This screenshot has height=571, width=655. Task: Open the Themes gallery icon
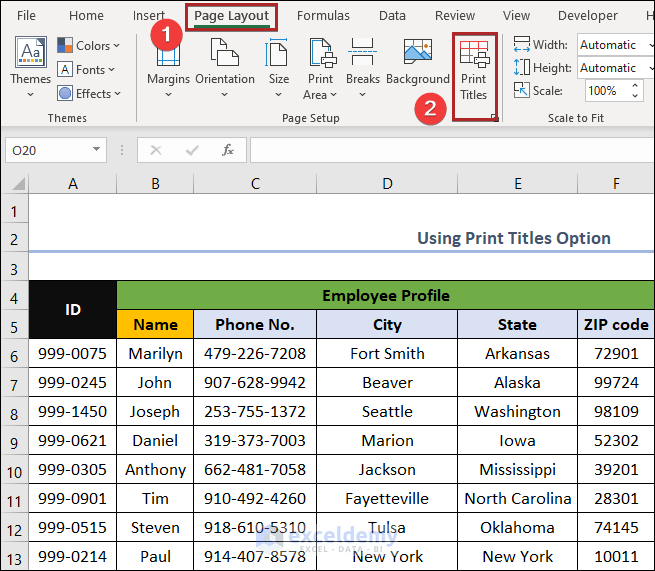[x=30, y=52]
